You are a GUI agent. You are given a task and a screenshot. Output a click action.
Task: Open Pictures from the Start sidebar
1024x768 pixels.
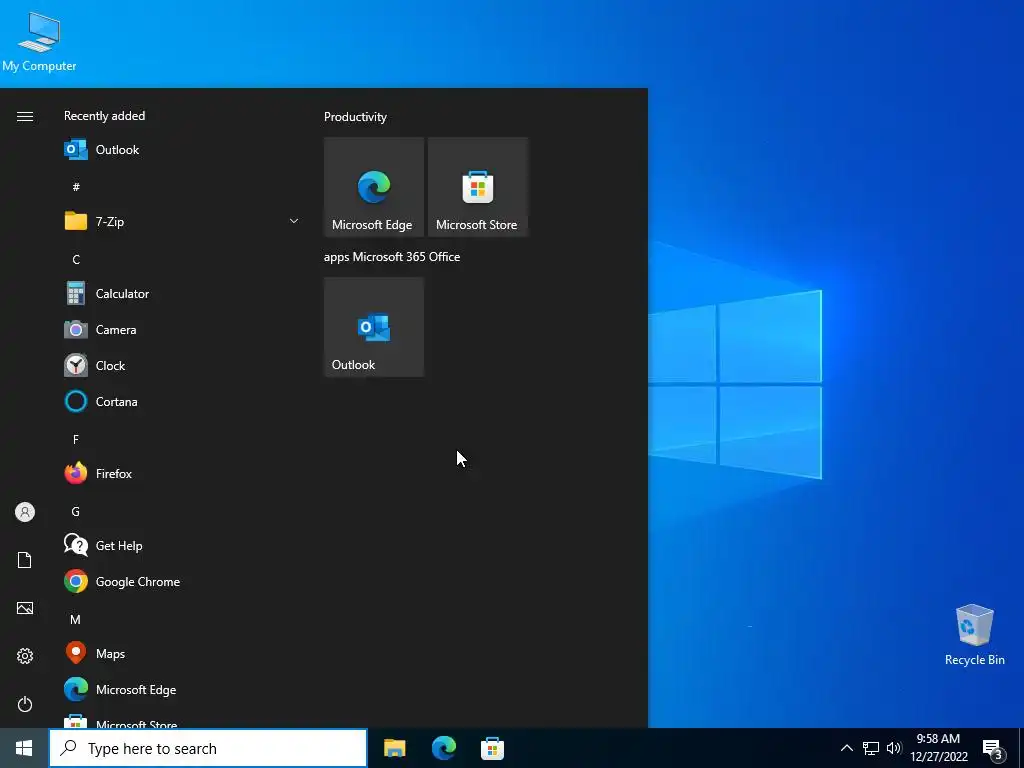coord(25,608)
